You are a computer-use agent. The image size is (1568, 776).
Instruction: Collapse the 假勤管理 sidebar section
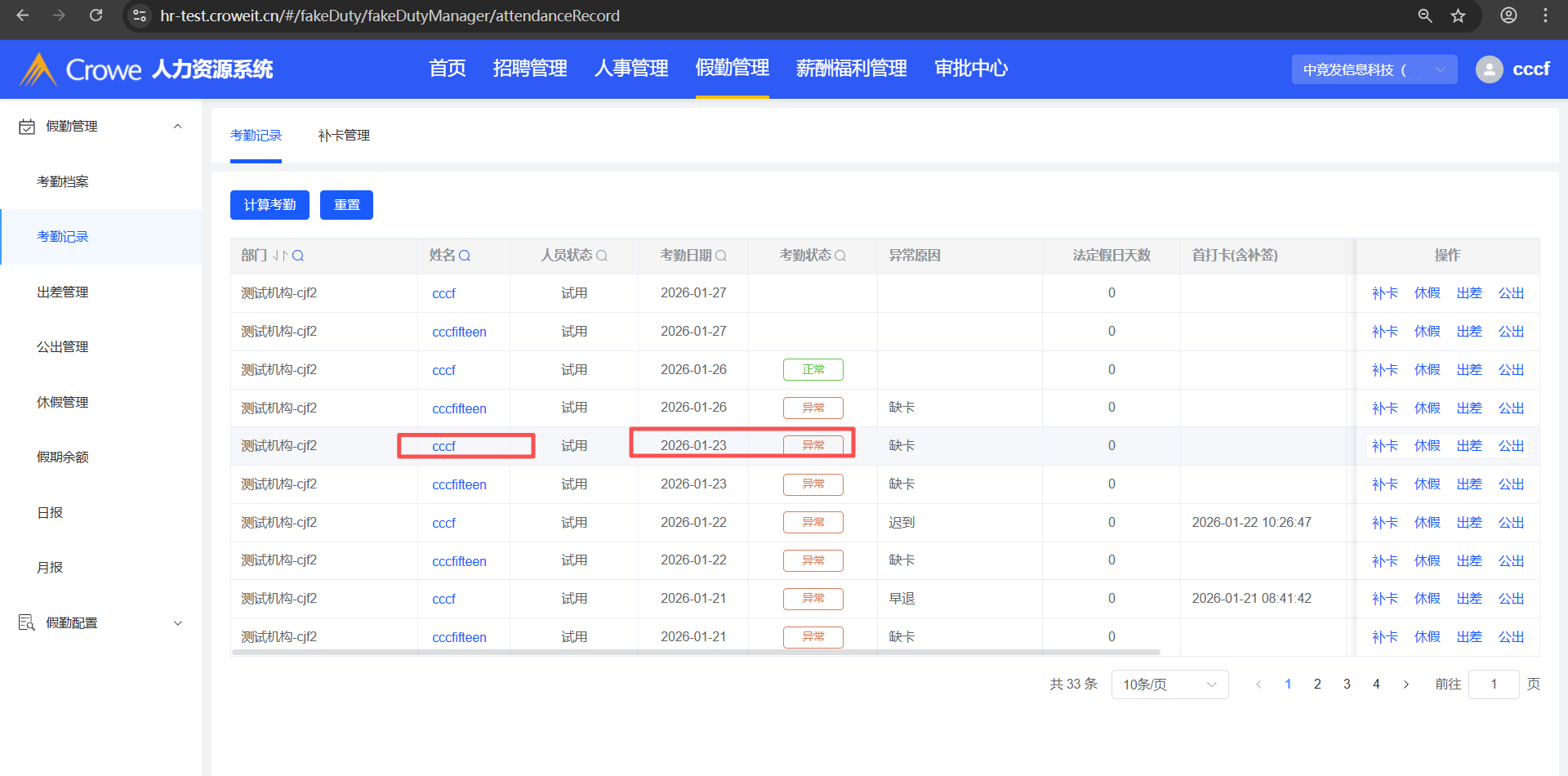click(x=177, y=127)
